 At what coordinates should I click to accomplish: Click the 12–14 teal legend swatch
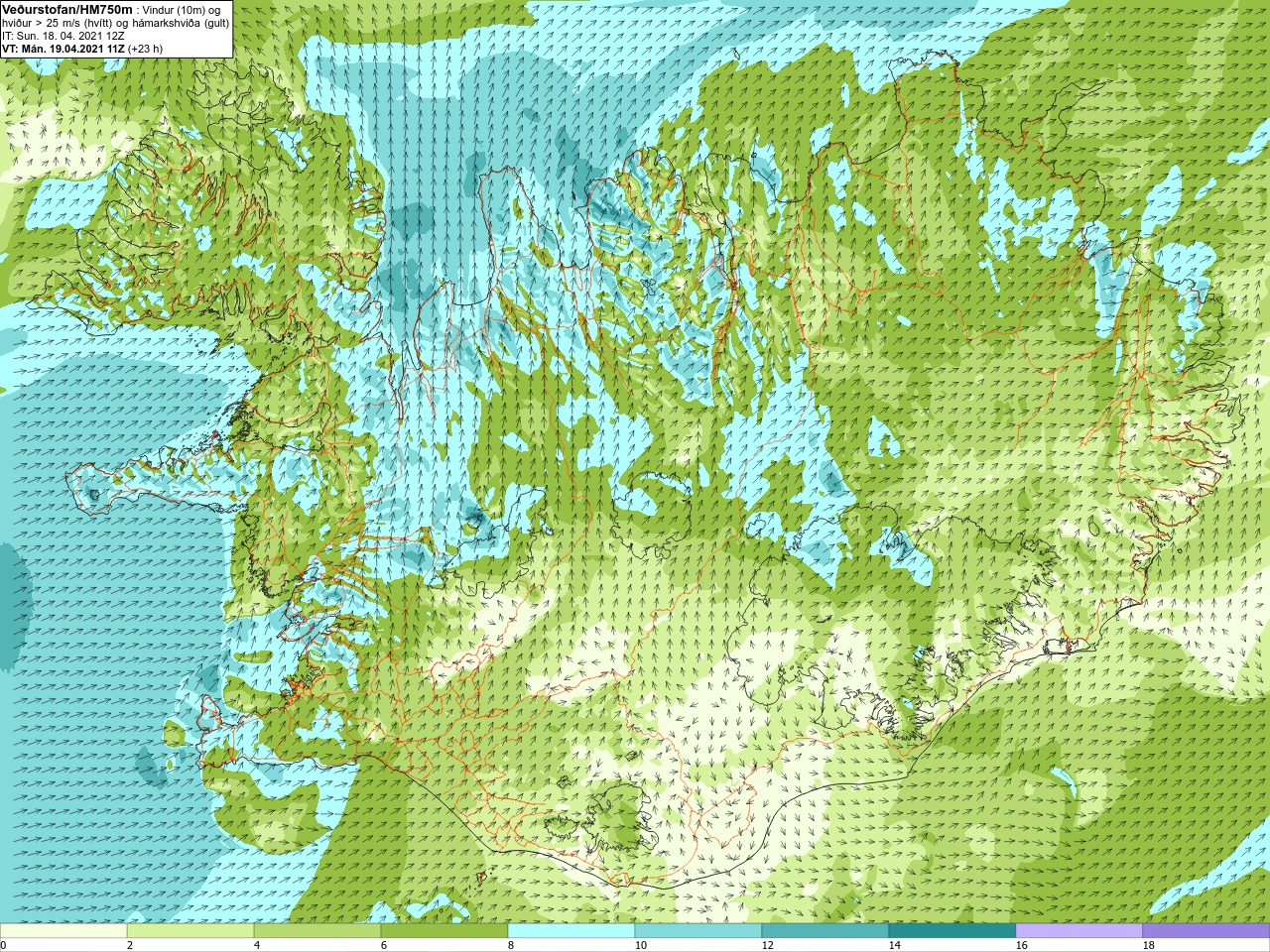(x=825, y=931)
